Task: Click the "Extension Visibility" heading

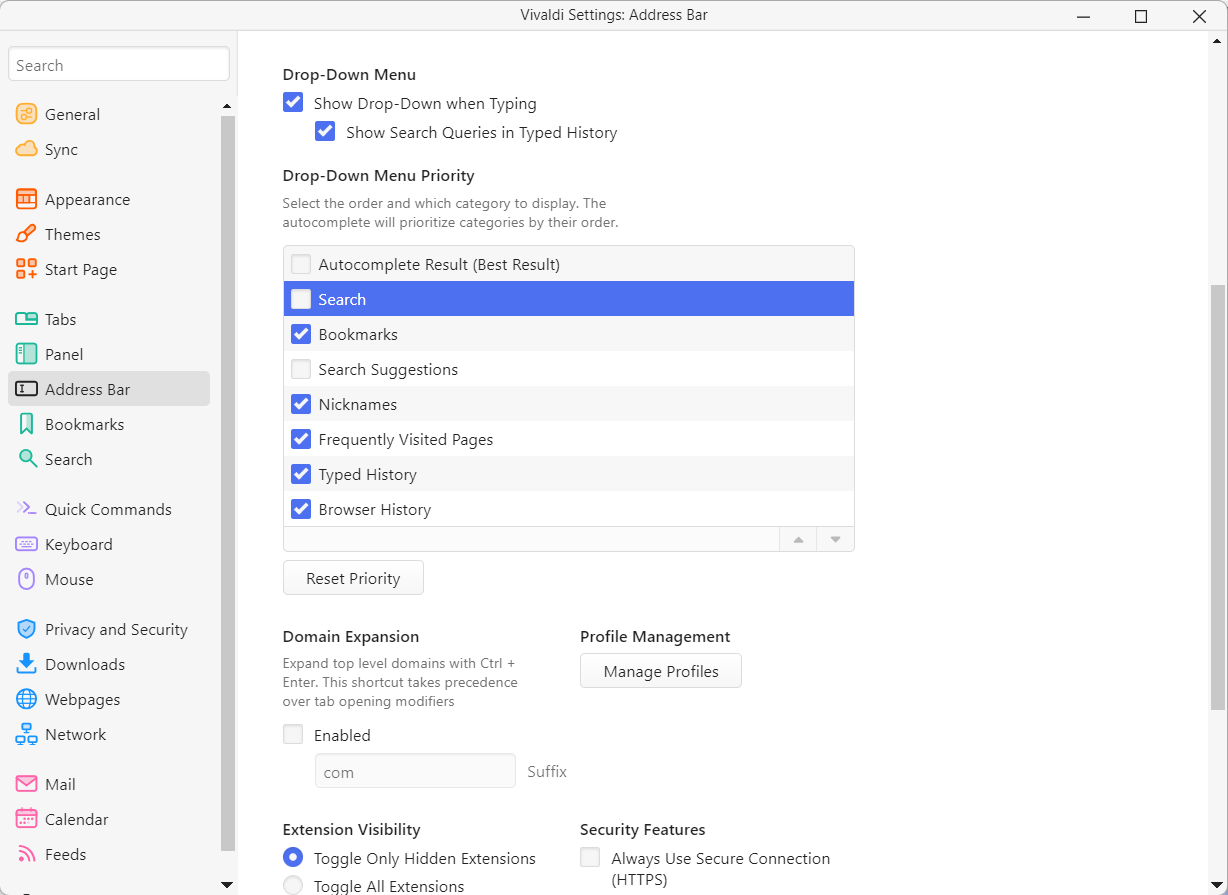Action: click(x=352, y=830)
